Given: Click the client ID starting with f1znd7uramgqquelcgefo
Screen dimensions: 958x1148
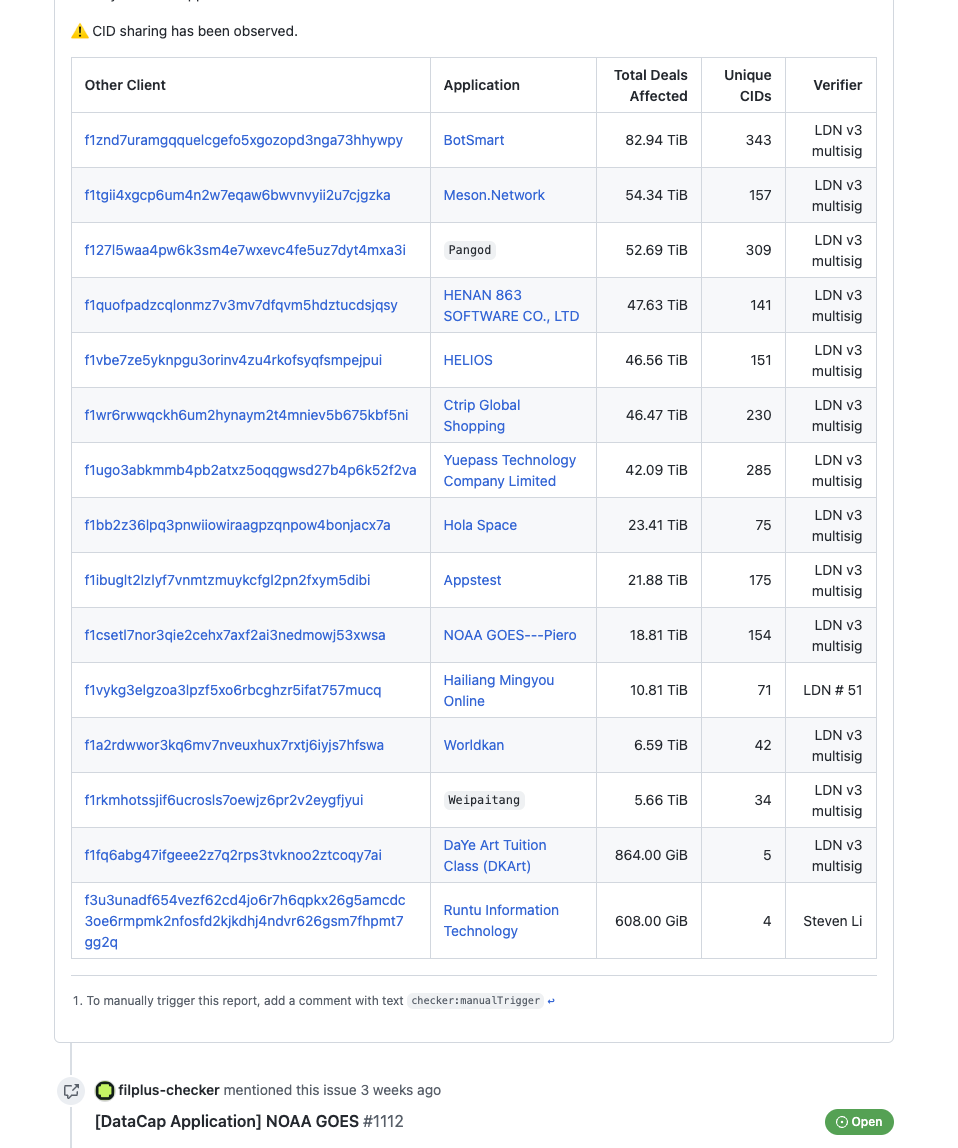Looking at the screenshot, I should coord(245,140).
